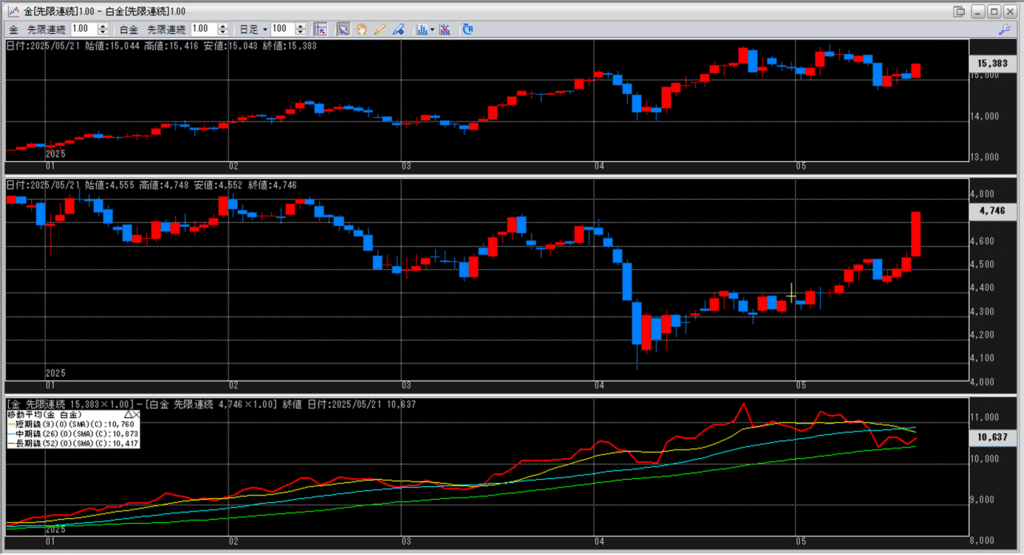Click the 8,000 axis label on spread chart
Image resolution: width=1024 pixels, height=555 pixels.
(x=984, y=541)
